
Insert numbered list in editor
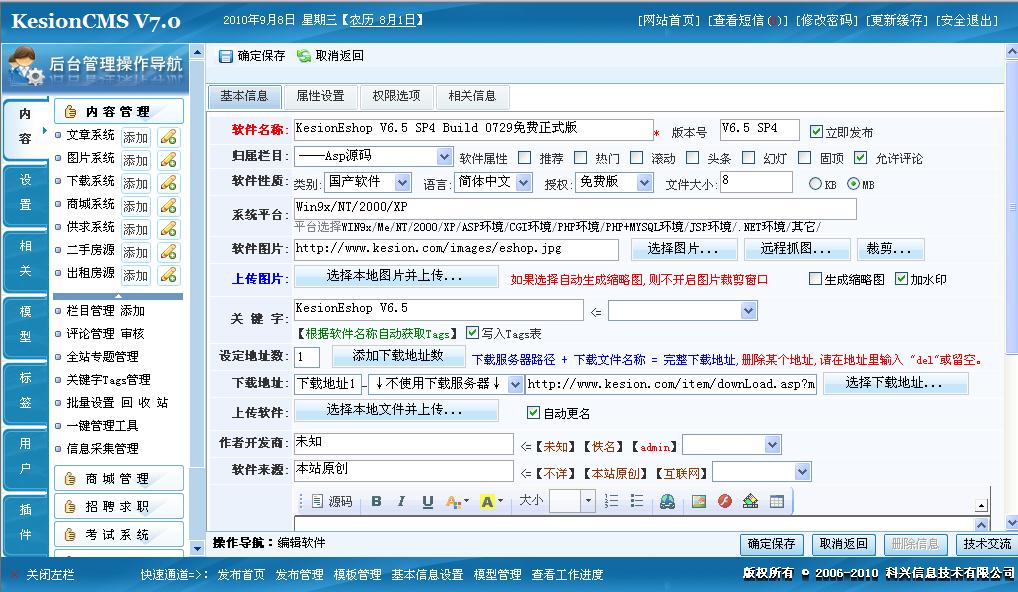click(x=611, y=501)
